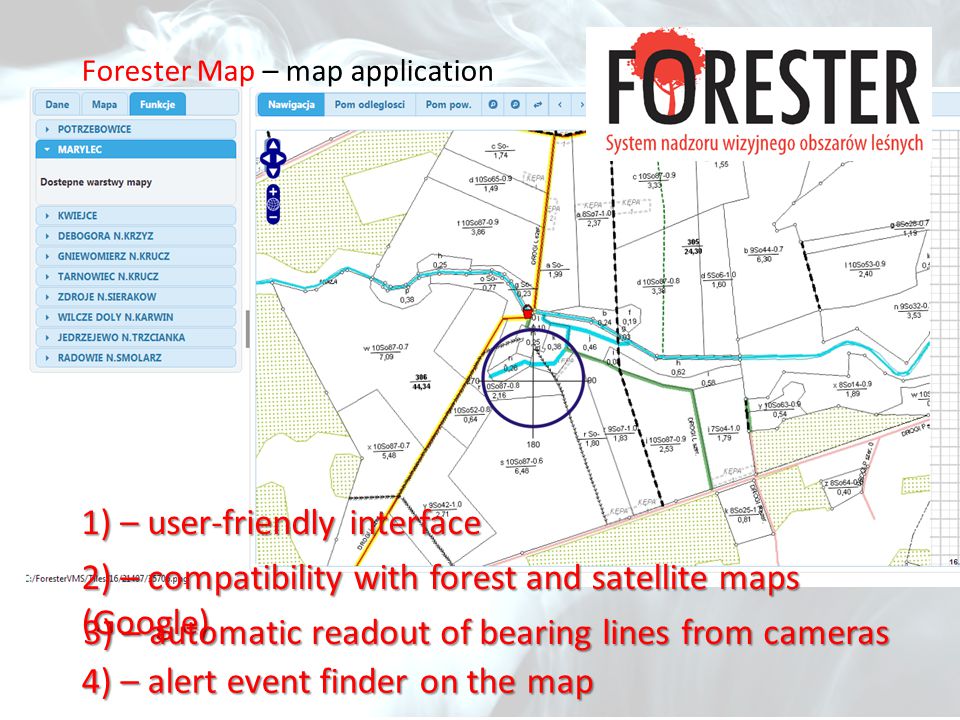Select Pom odleglosci distance measurement tab

pos(370,105)
